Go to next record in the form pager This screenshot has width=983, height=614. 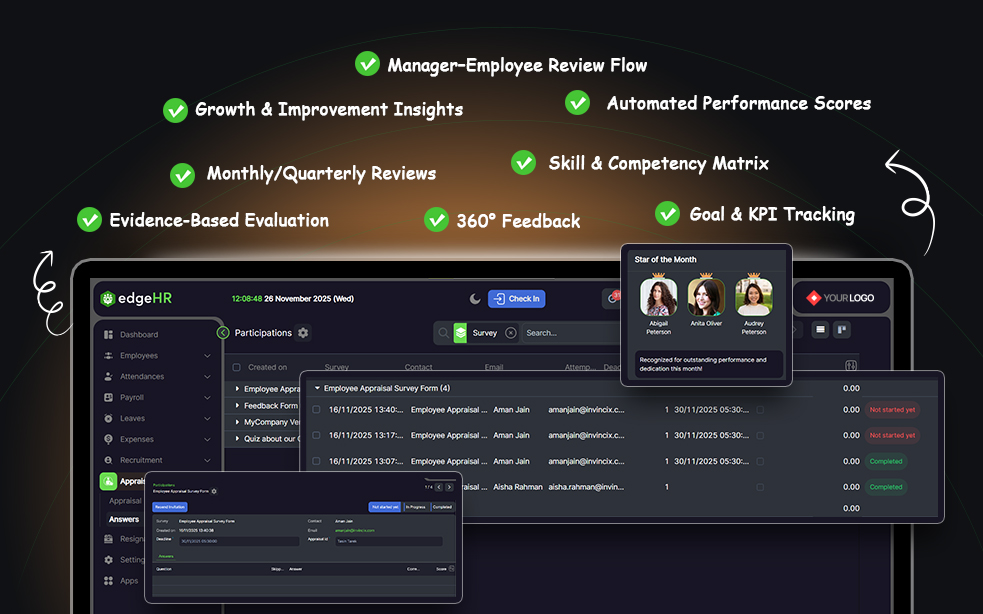450,487
